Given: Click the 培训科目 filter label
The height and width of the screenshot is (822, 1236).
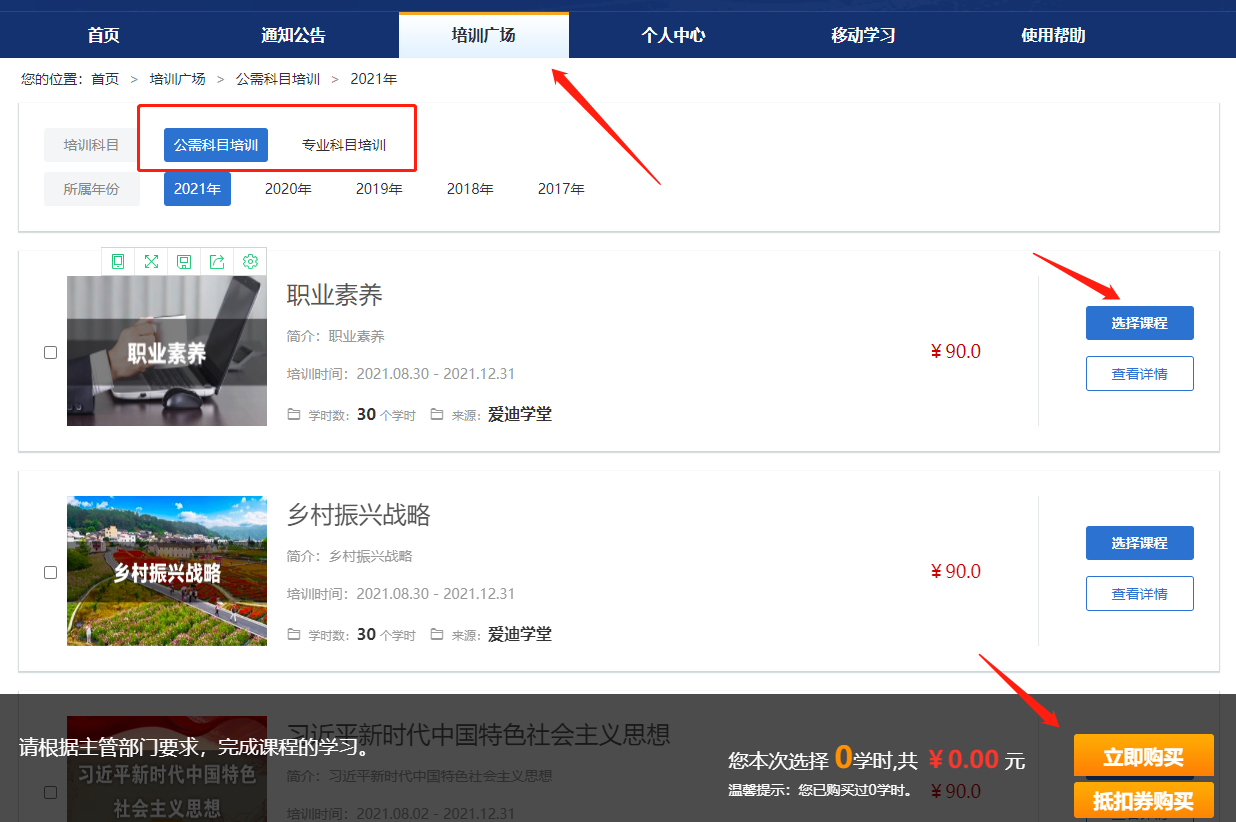Looking at the screenshot, I should [91, 145].
